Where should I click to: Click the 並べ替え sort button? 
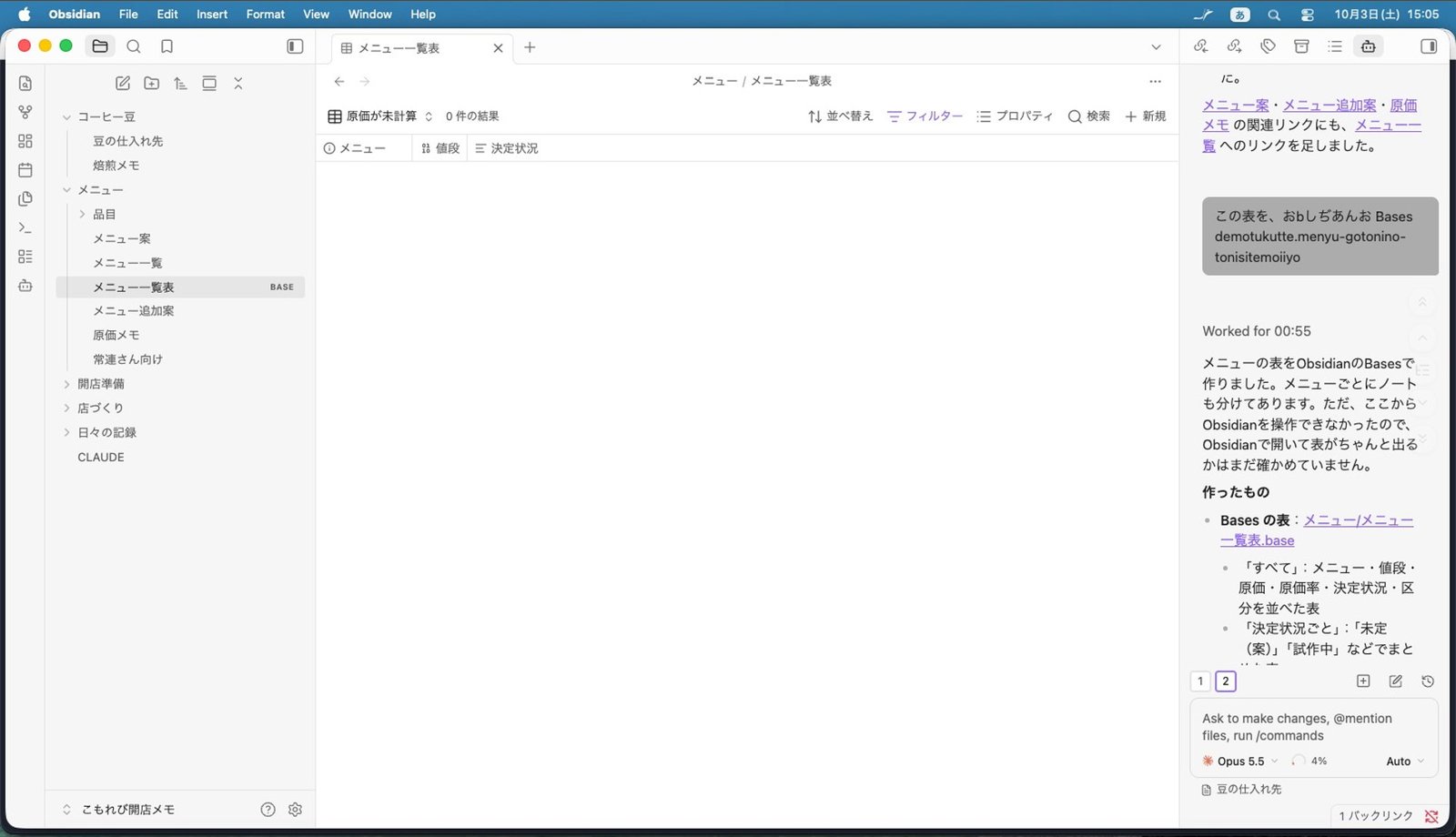point(840,116)
